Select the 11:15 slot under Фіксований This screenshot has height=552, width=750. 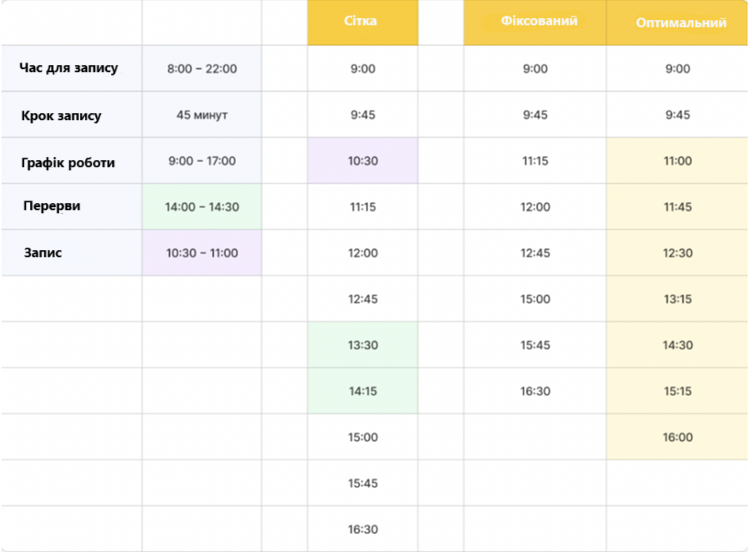click(x=535, y=161)
